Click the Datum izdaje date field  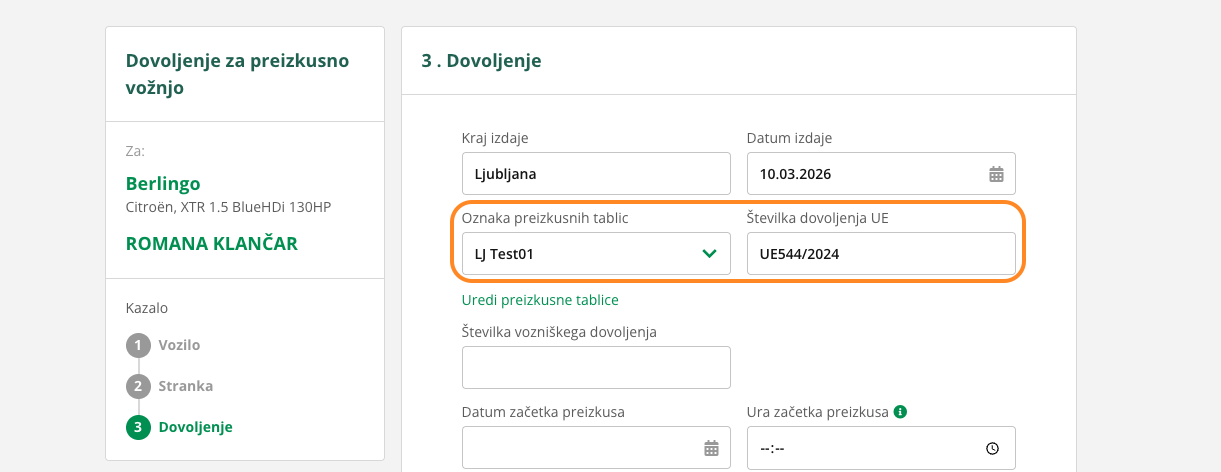[865, 174]
